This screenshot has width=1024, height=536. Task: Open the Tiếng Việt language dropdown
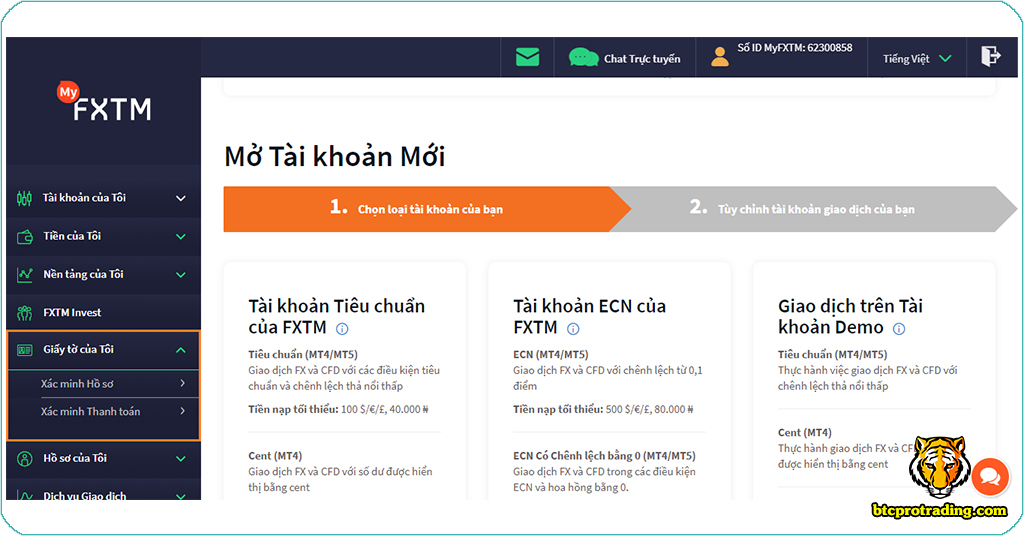[916, 59]
